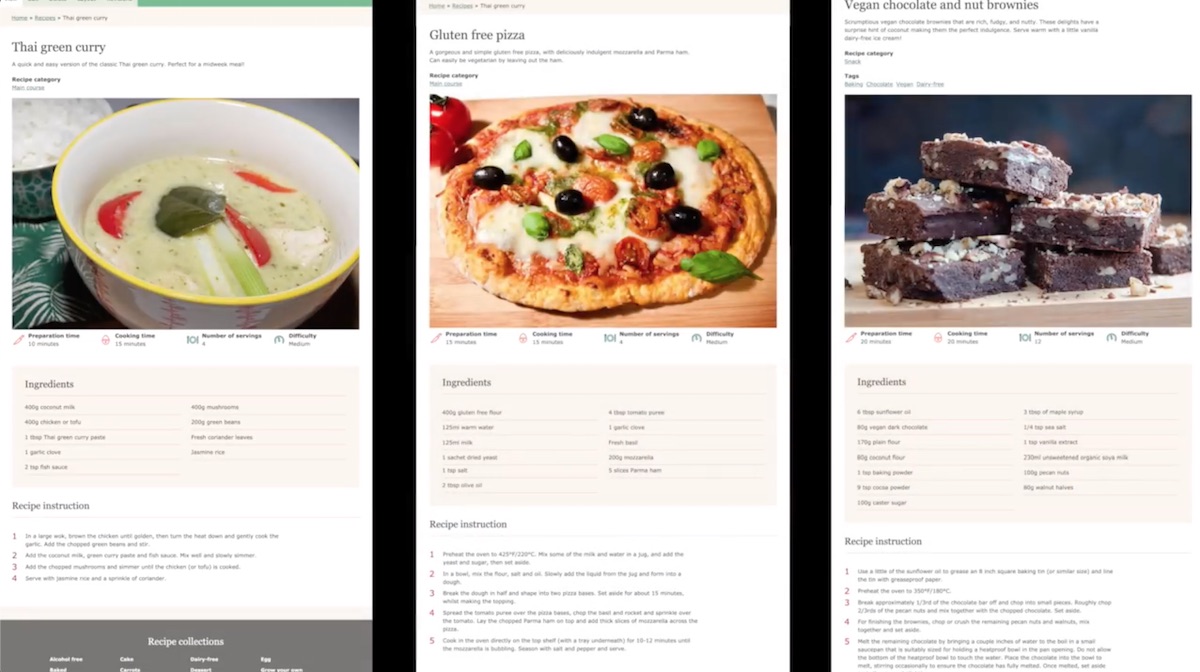Click cooking time icon on Thai green curry
The image size is (1200, 672).
(x=105, y=339)
